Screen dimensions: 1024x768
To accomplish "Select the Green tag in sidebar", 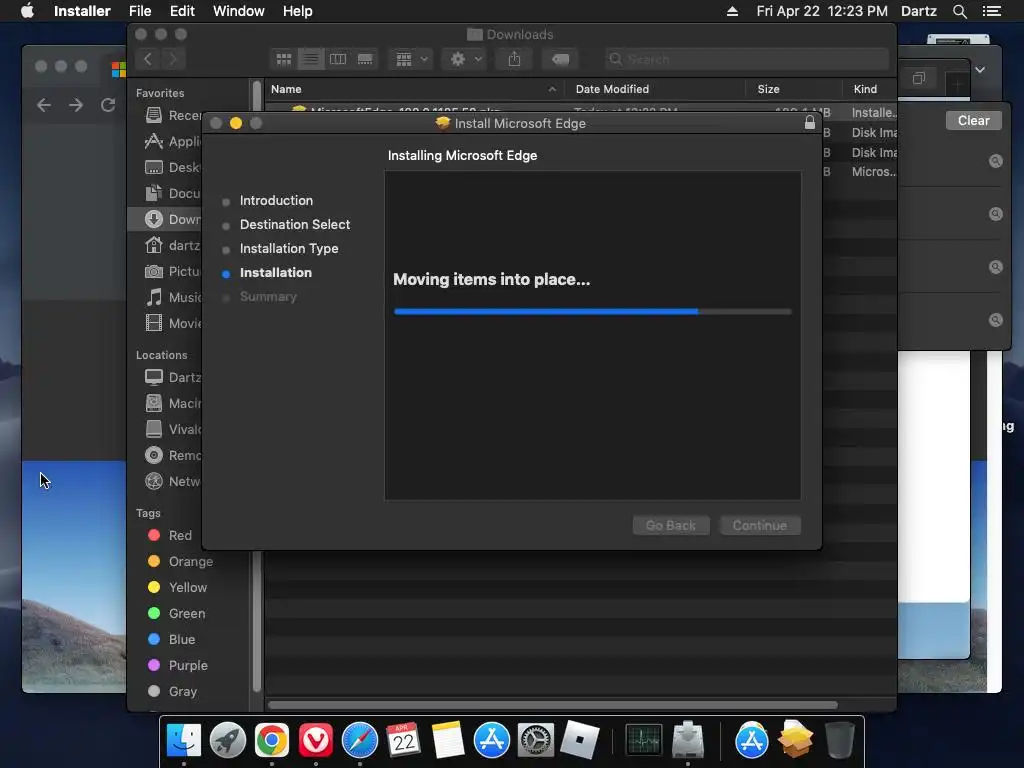I will [x=176, y=613].
